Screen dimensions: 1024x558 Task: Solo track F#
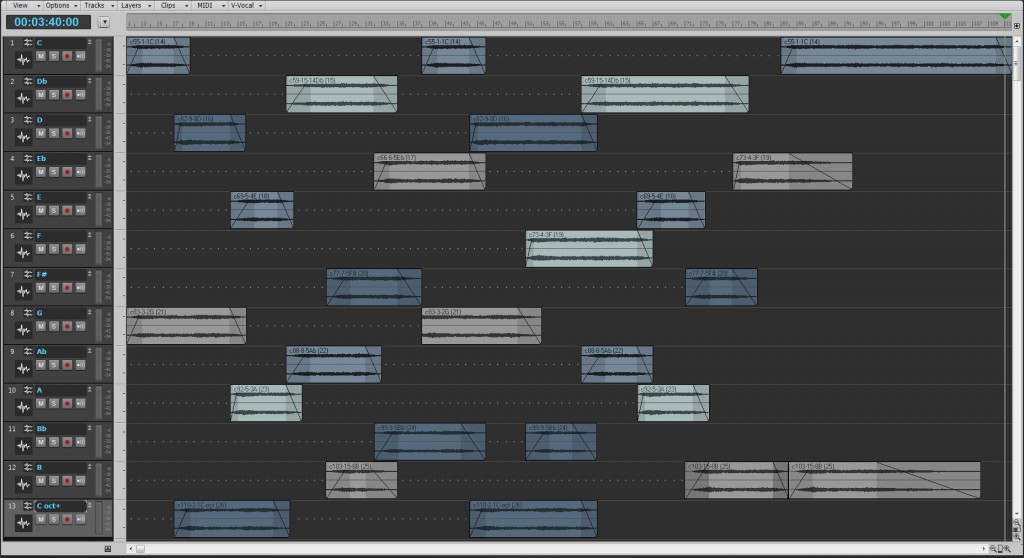pos(54,287)
